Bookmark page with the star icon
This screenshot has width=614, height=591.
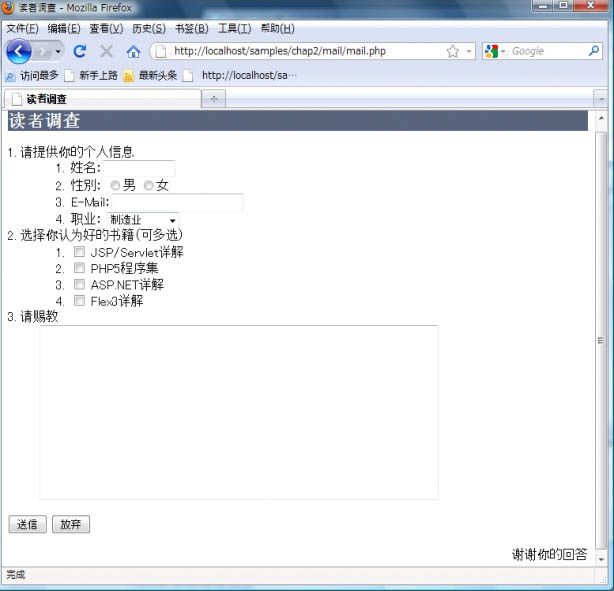click(x=453, y=51)
